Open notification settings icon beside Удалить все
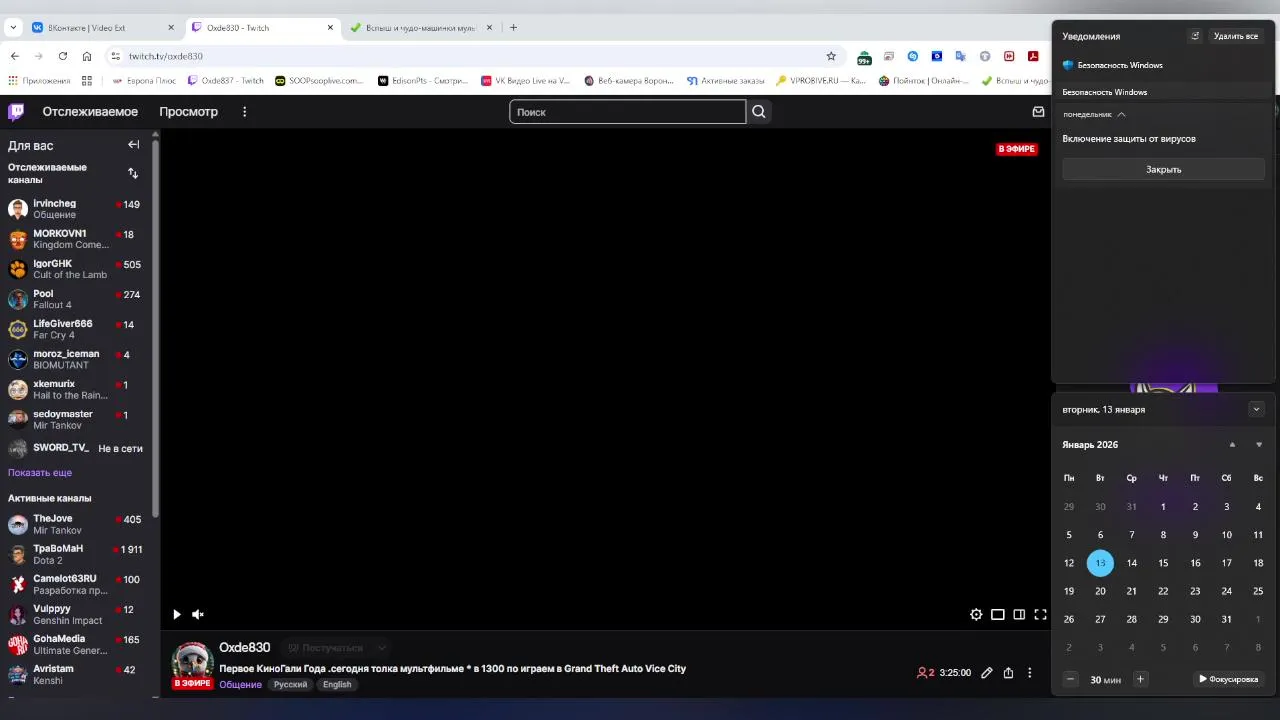The image size is (1280, 720). 1194,36
